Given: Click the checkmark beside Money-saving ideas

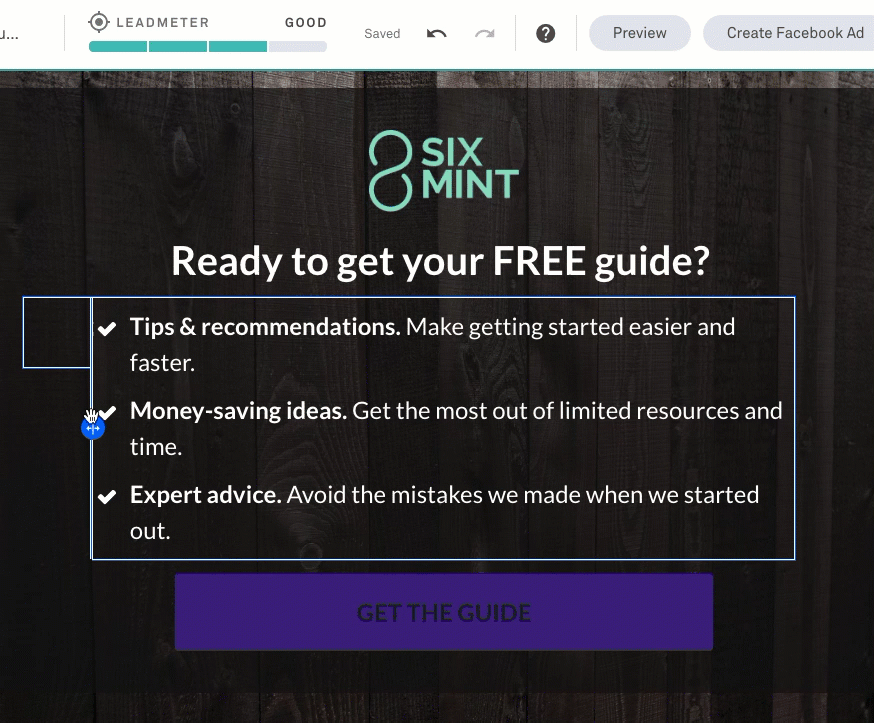Looking at the screenshot, I should point(108,412).
